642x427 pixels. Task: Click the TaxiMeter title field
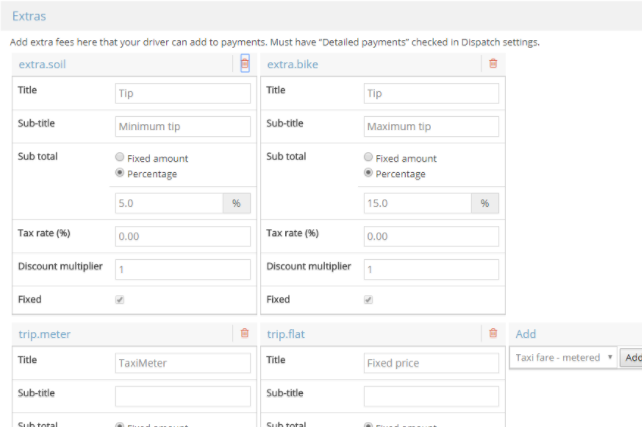[x=183, y=363]
